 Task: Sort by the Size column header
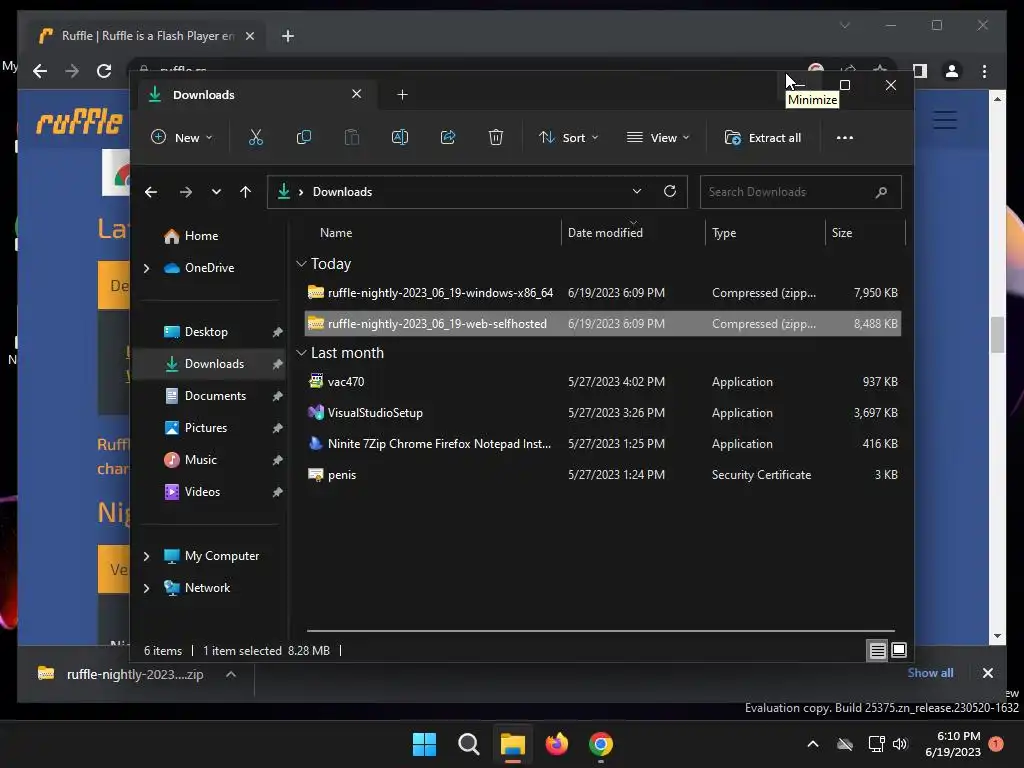pyautogui.click(x=842, y=232)
